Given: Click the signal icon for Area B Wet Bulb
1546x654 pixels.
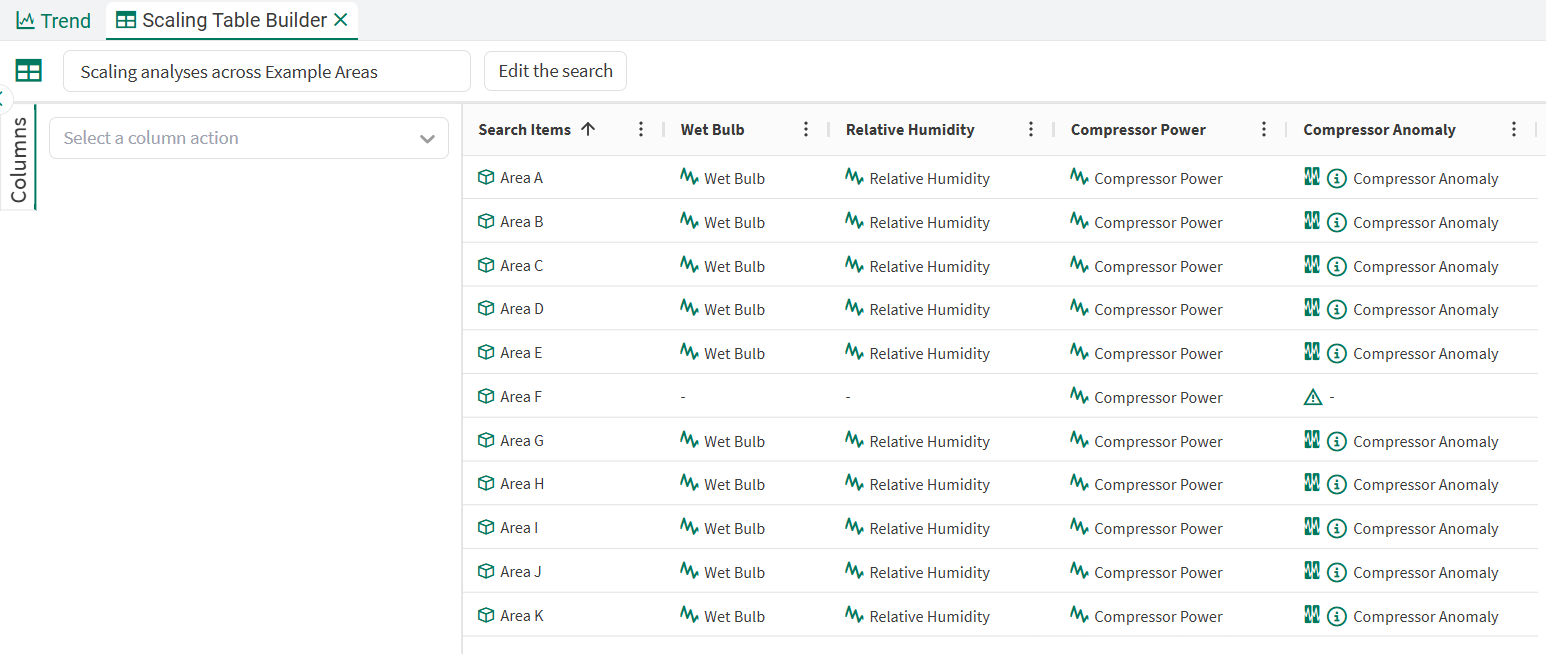Looking at the screenshot, I should click(x=689, y=221).
